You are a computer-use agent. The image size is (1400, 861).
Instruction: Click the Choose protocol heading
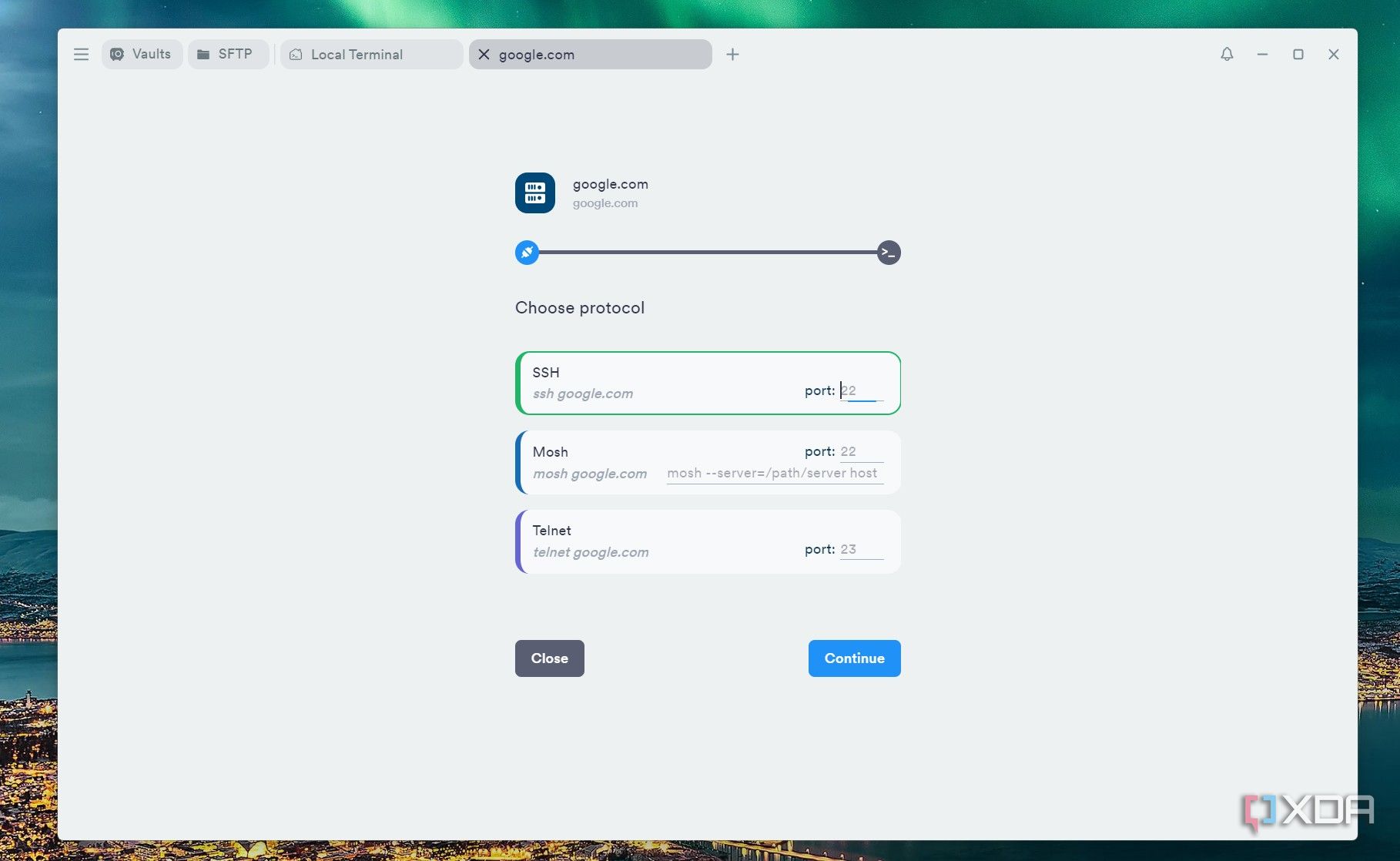tap(580, 308)
